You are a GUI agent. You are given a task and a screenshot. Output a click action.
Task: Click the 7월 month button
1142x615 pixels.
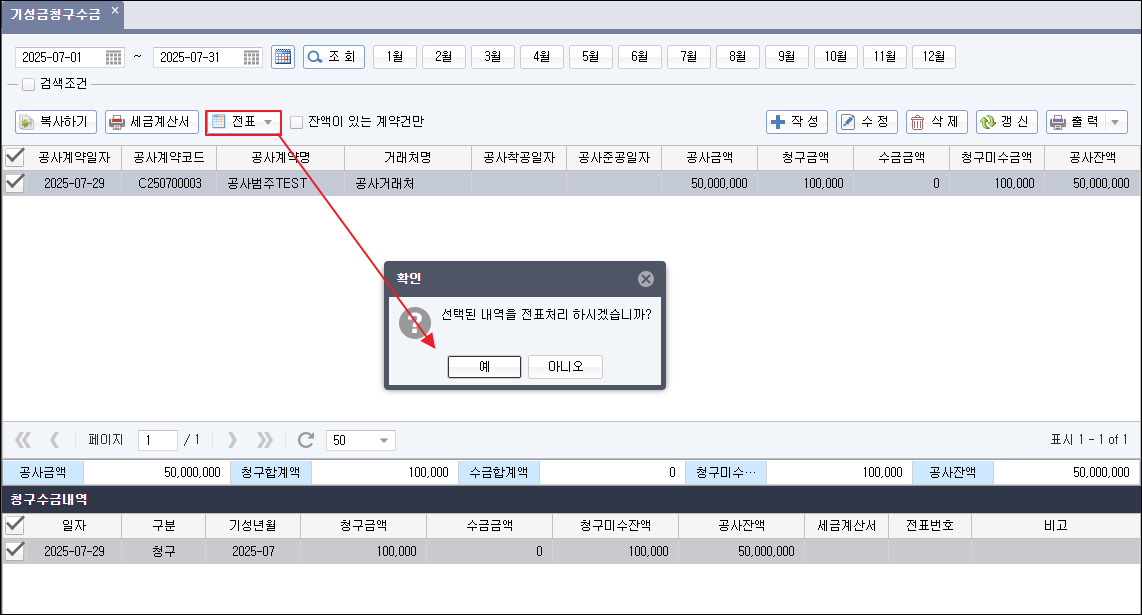(x=688, y=56)
